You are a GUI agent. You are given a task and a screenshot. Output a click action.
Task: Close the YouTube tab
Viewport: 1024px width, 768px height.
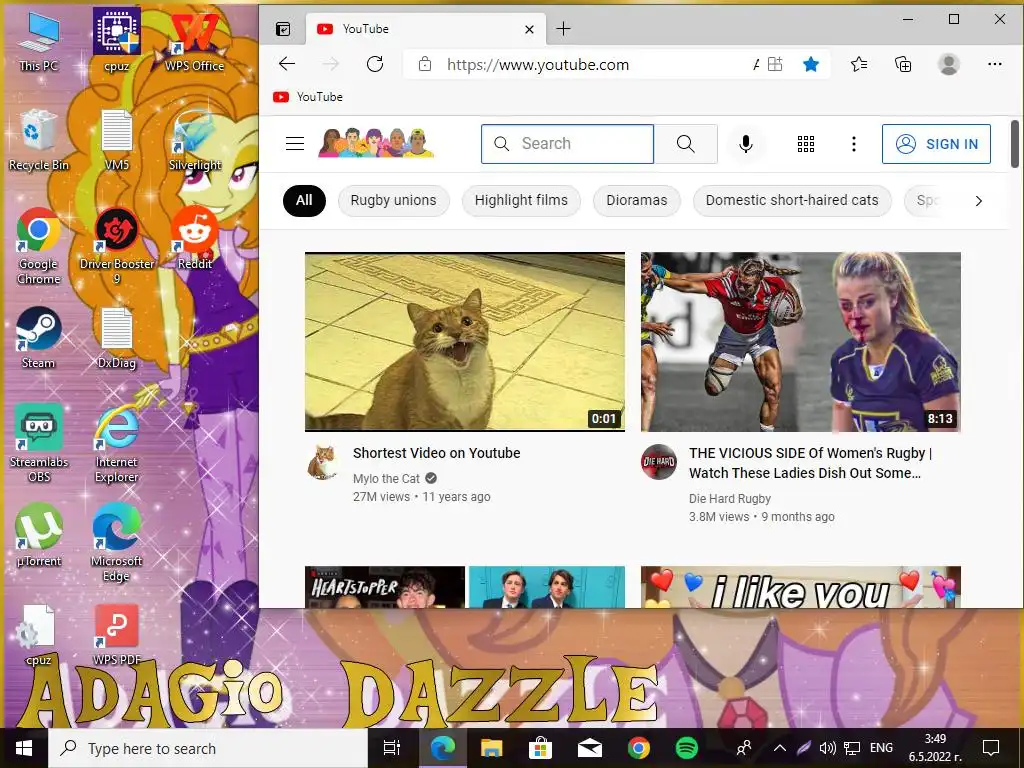(x=530, y=29)
